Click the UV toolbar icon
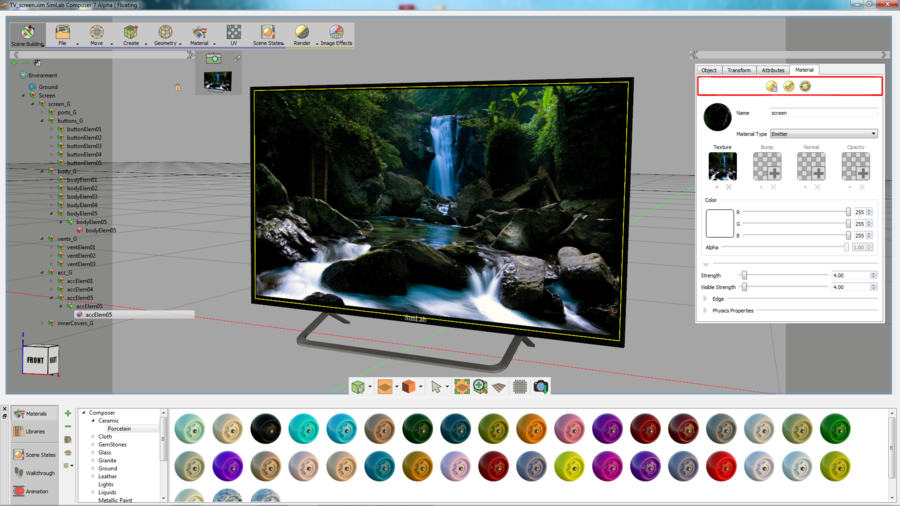The width and height of the screenshot is (900, 506). [x=233, y=35]
